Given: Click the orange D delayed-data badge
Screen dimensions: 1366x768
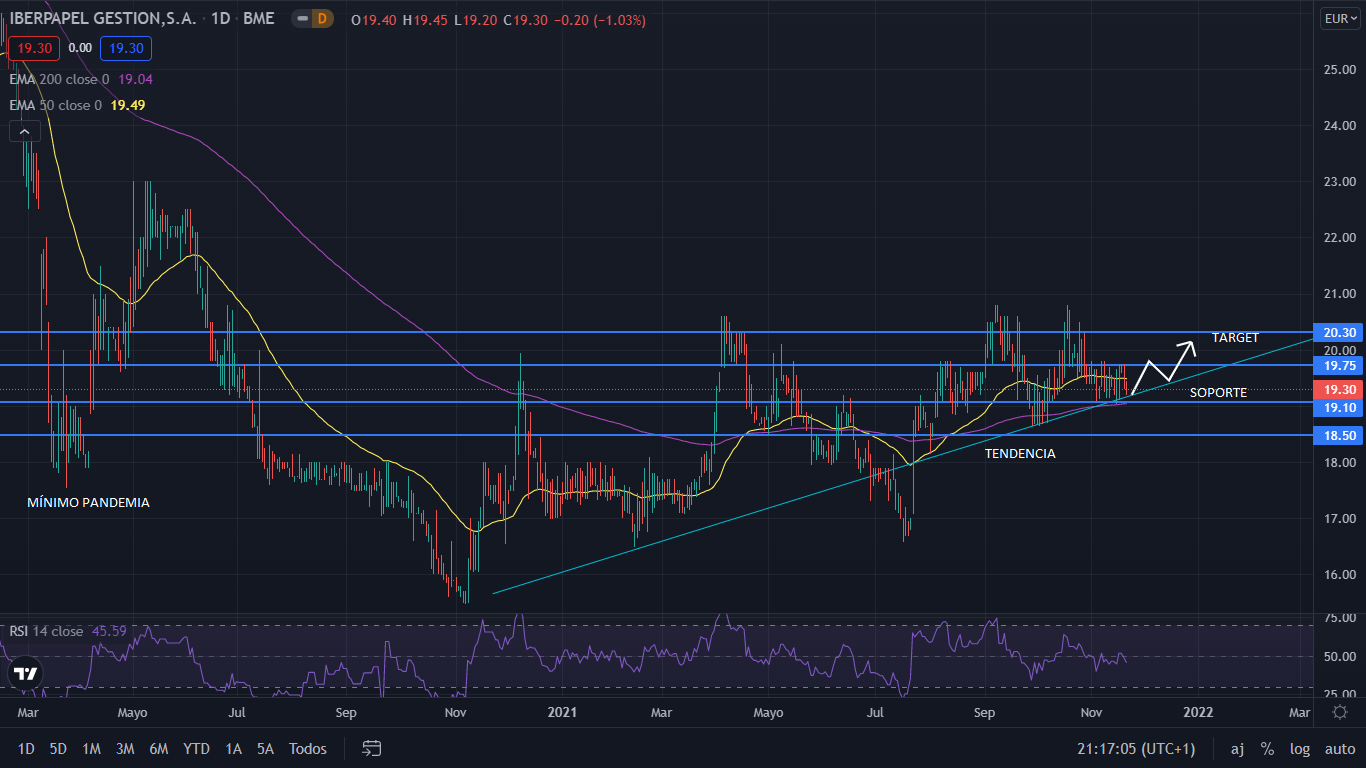Looking at the screenshot, I should coord(322,19).
